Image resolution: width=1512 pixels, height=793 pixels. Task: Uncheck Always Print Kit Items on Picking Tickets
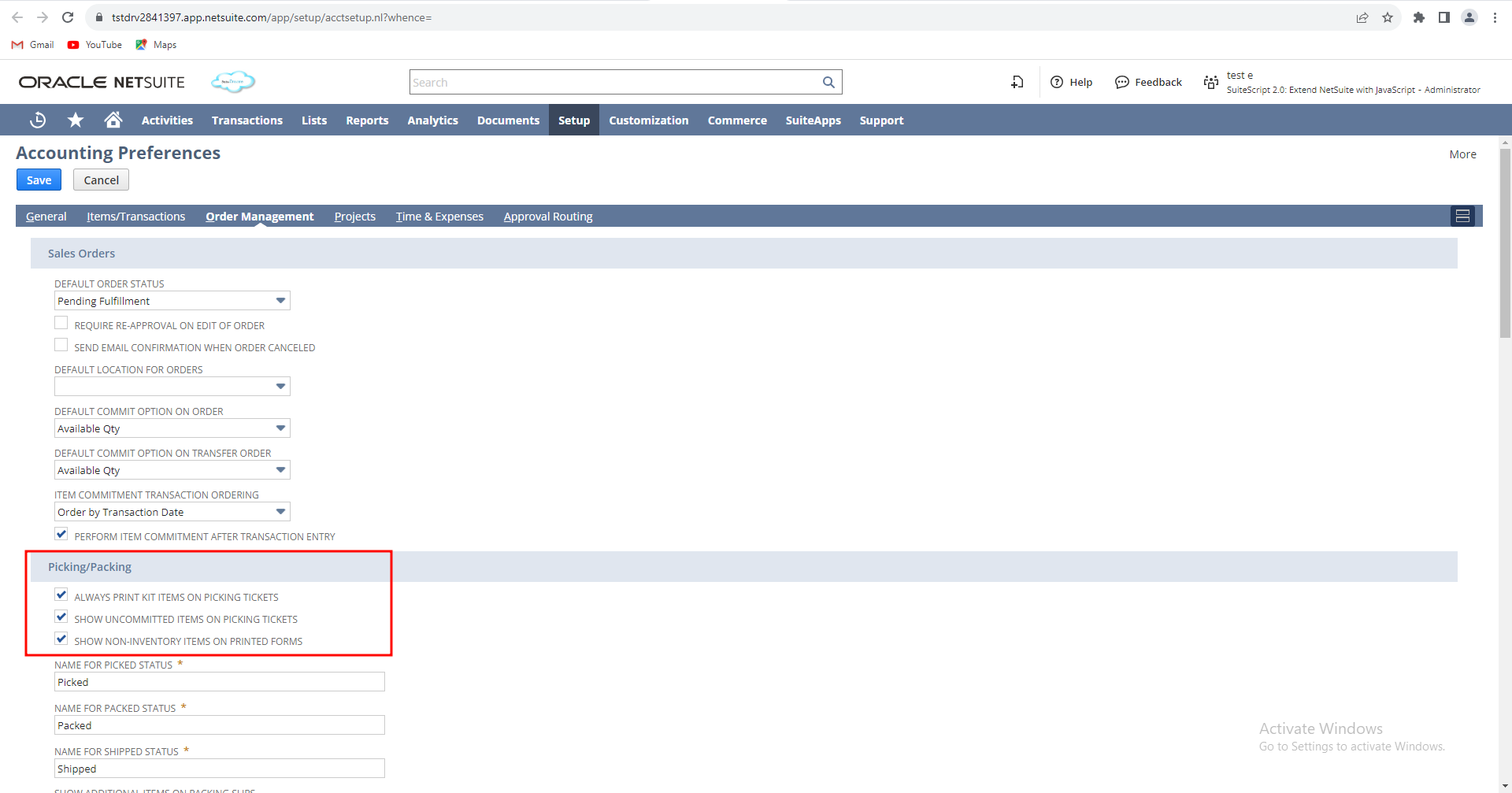point(61,595)
